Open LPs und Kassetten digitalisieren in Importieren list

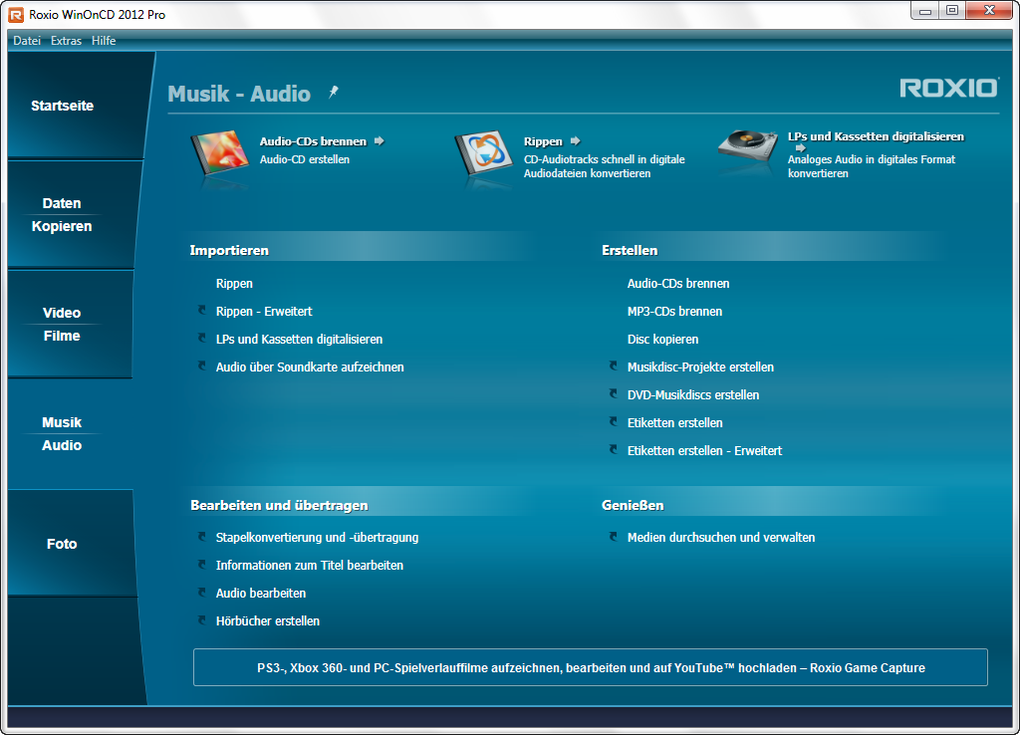(x=299, y=340)
